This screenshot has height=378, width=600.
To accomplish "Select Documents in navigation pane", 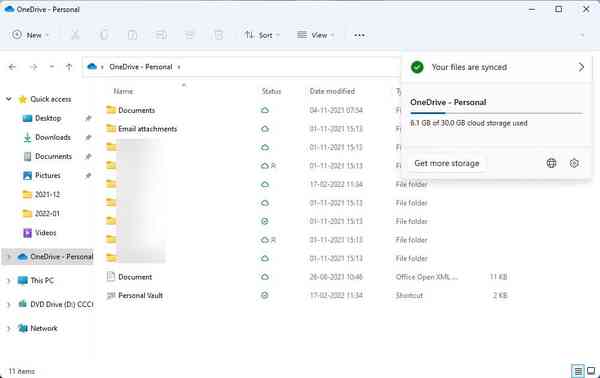I will point(54,156).
